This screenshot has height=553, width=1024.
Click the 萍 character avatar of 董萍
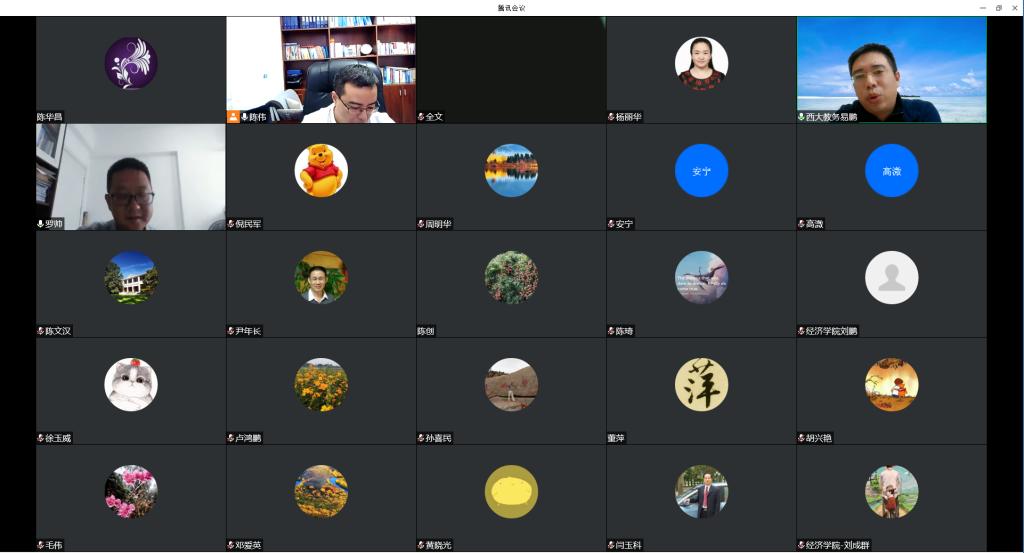tap(701, 385)
